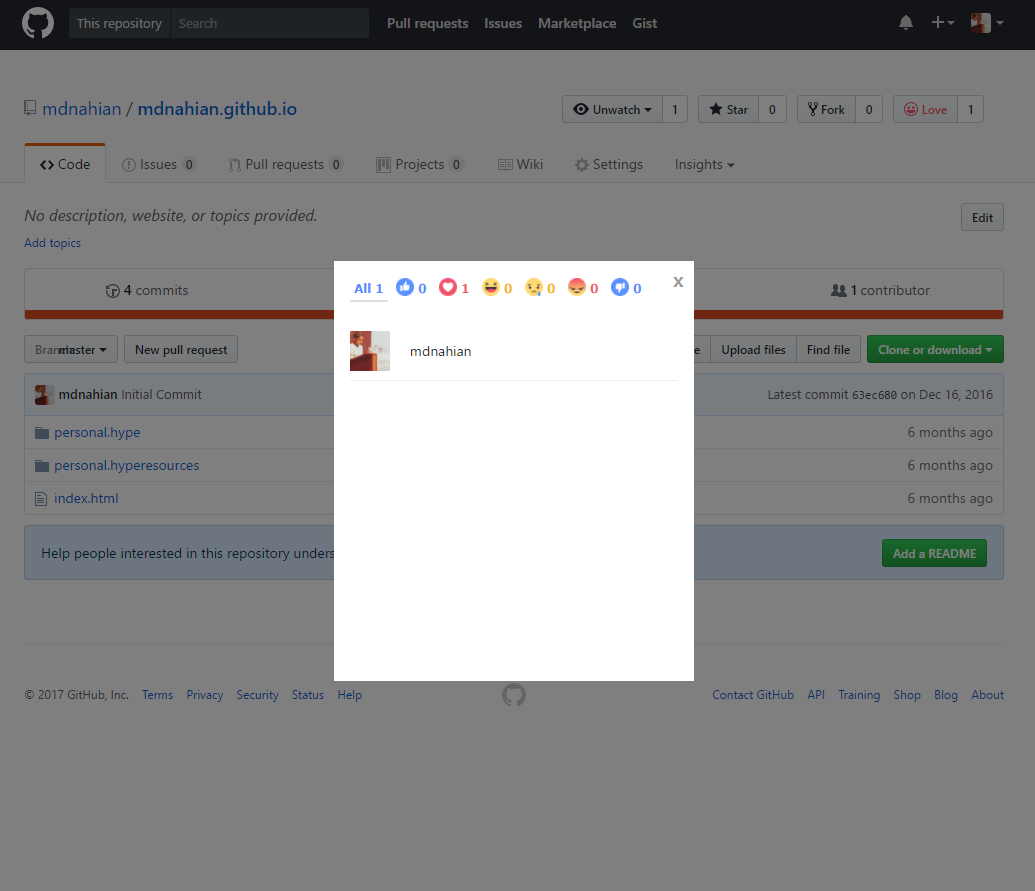Open the footer Security link
1035x891 pixels.
[257, 695]
